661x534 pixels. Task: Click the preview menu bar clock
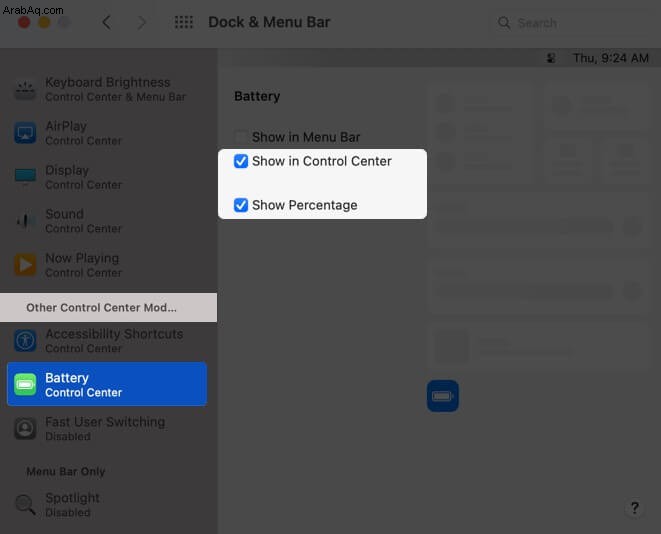coord(610,58)
